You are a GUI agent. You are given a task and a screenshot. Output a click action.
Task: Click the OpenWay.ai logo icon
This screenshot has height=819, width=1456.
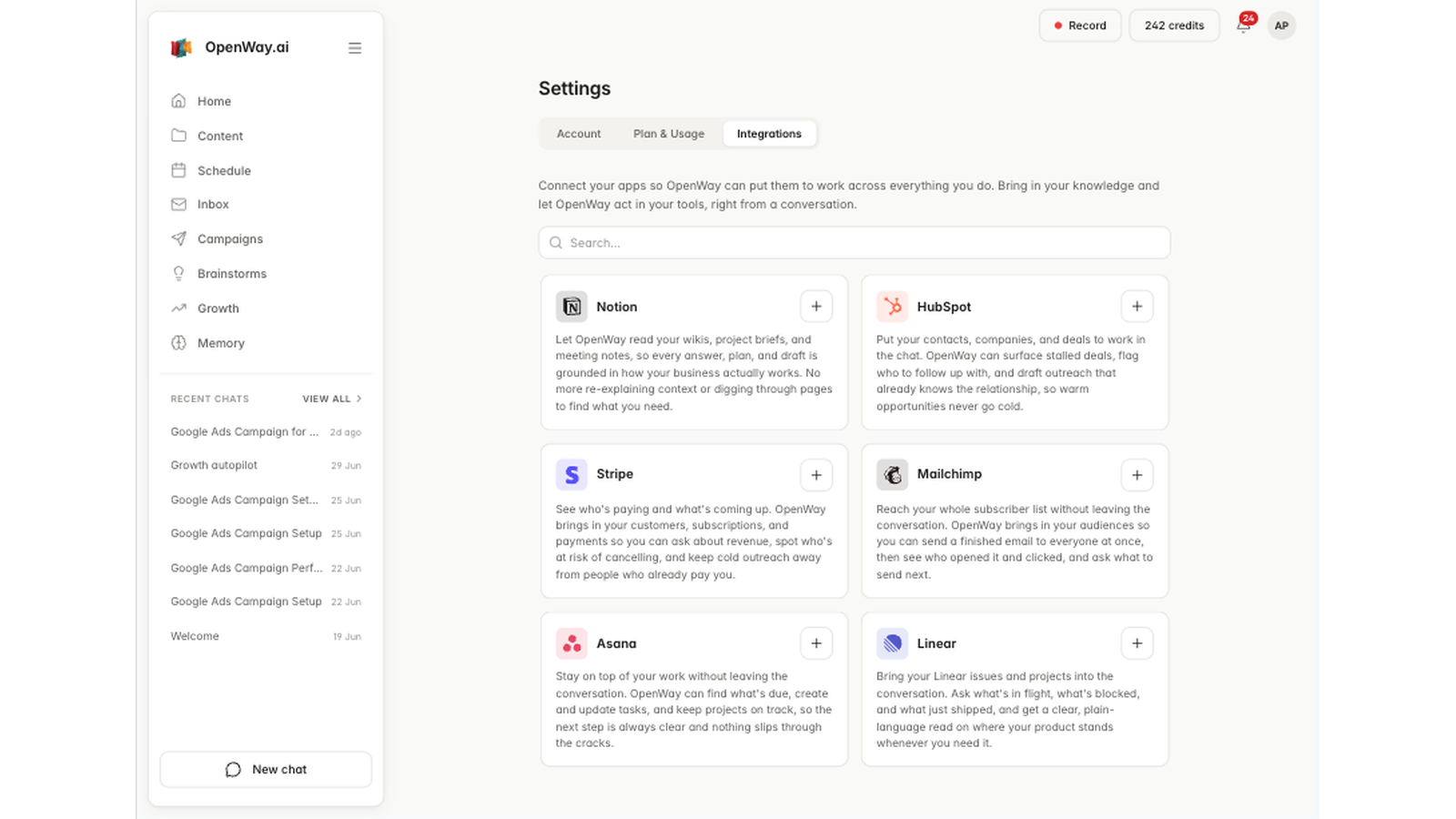pyautogui.click(x=181, y=48)
